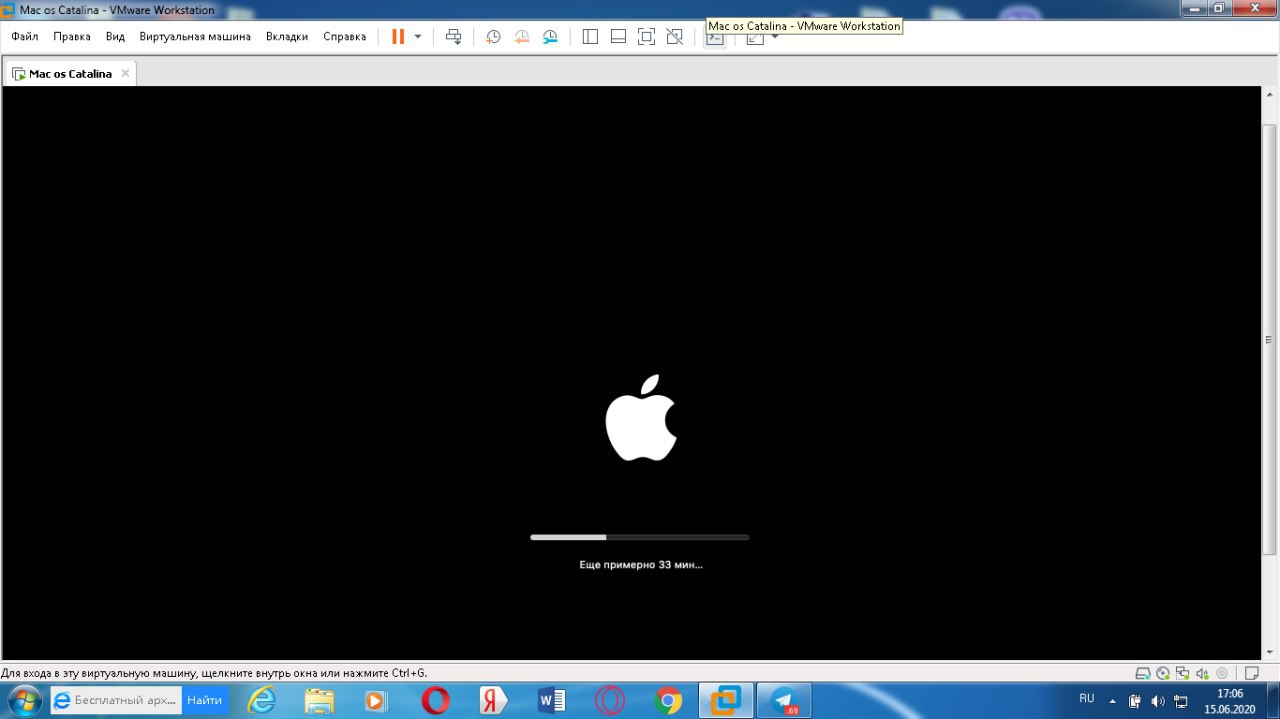Pause the virtual machine with orange button
The image size is (1280, 719).
pyautogui.click(x=398, y=36)
